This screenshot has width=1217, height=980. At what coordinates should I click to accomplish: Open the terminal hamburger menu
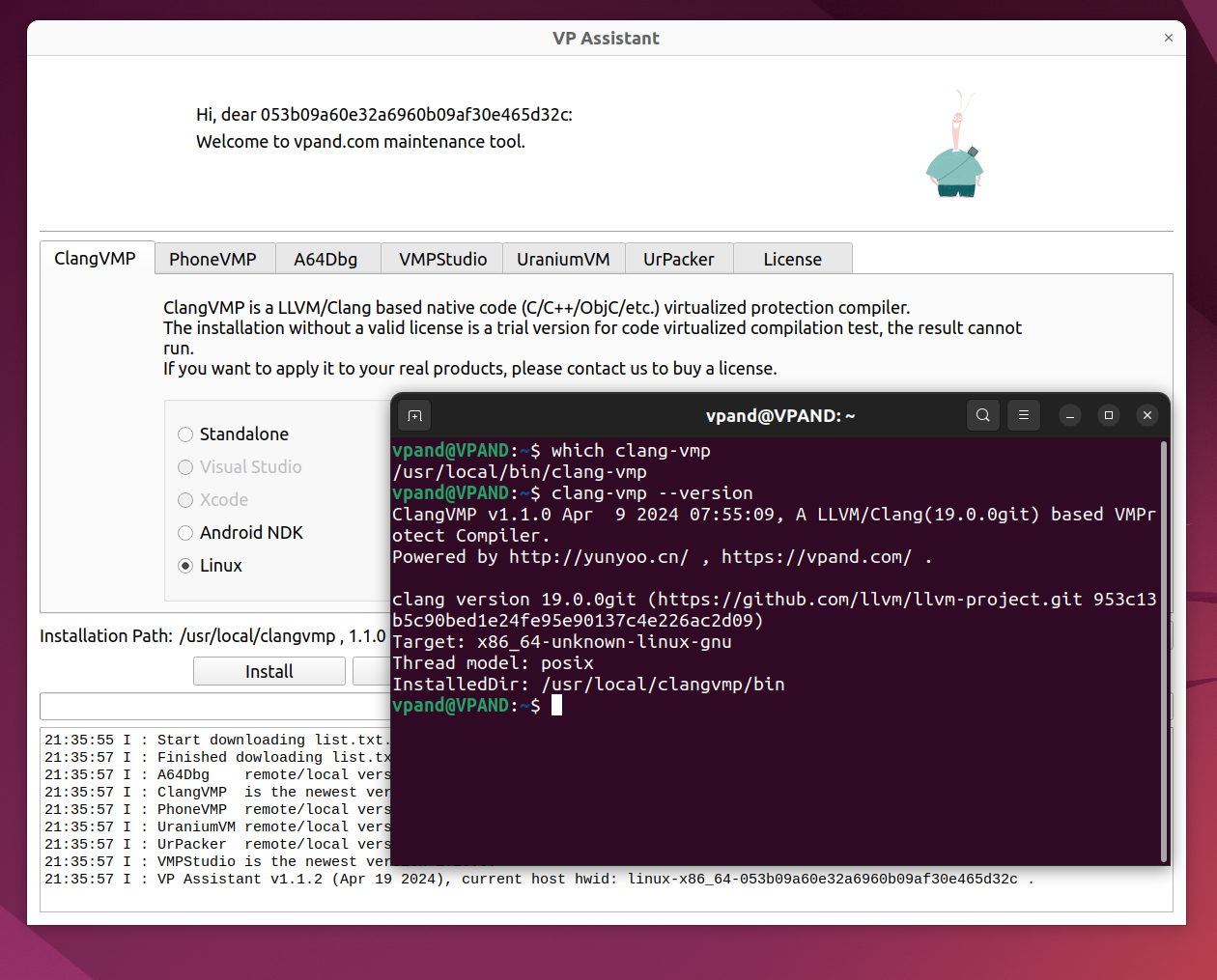tap(1024, 415)
